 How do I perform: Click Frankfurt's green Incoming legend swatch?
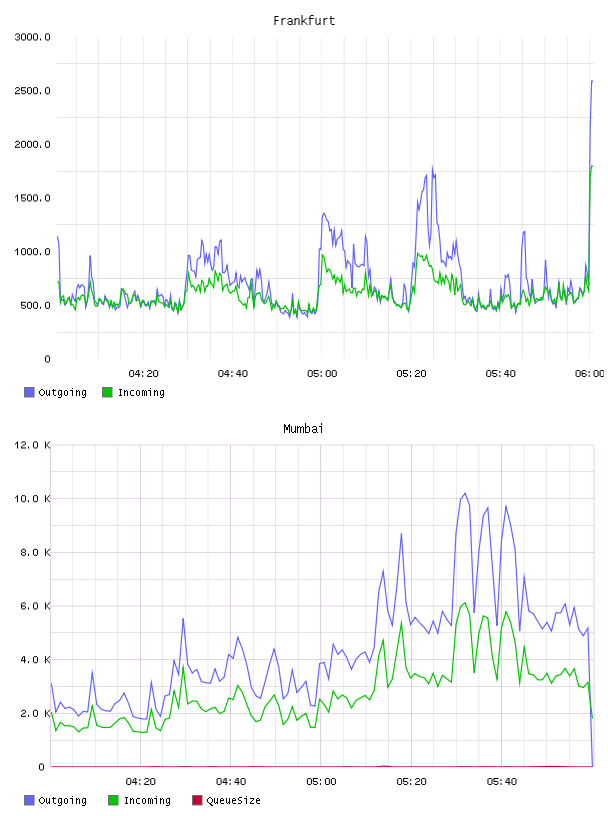click(107, 392)
